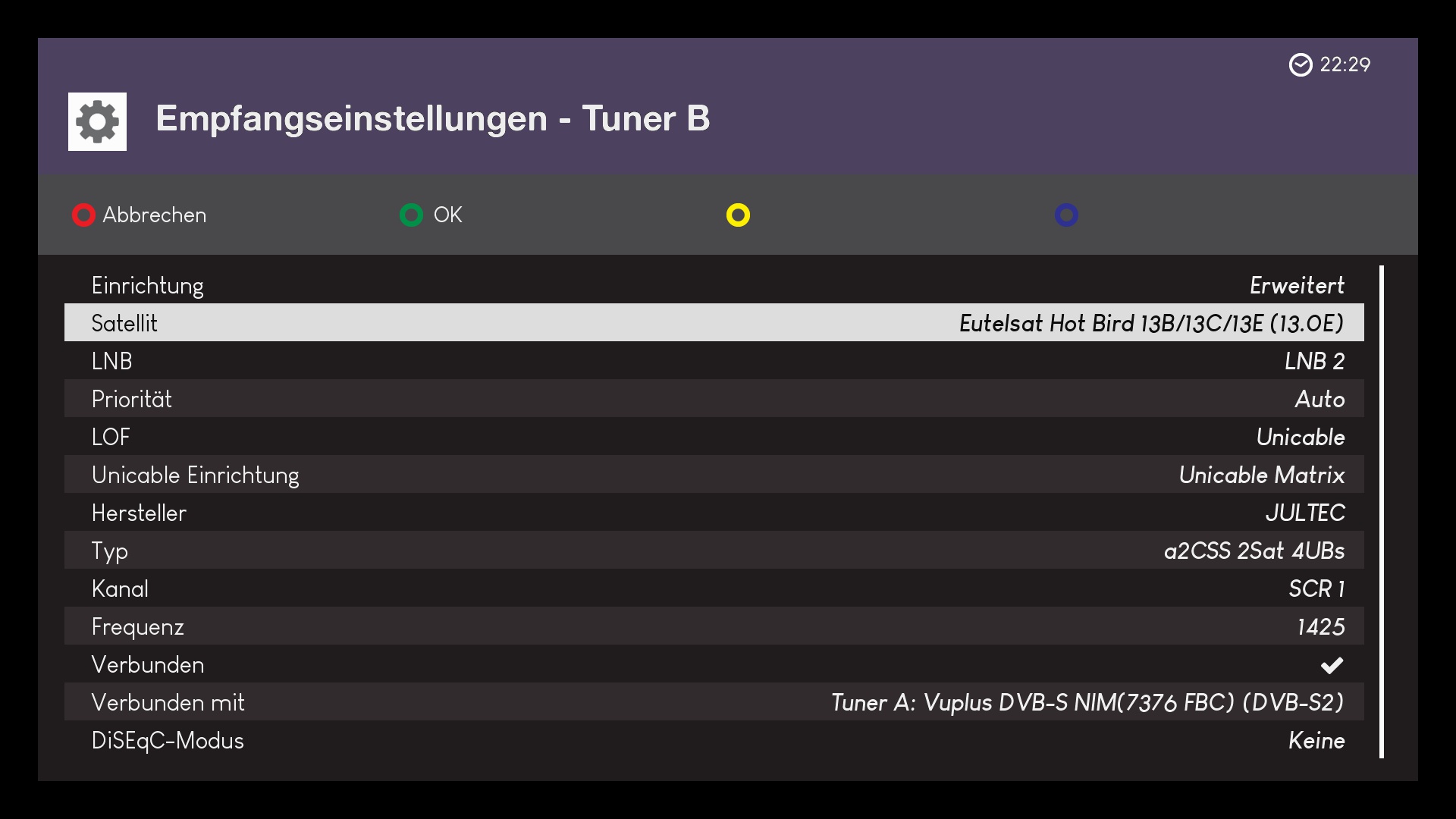The image size is (1456, 819).
Task: Click the Abbrechen label
Action: click(154, 215)
